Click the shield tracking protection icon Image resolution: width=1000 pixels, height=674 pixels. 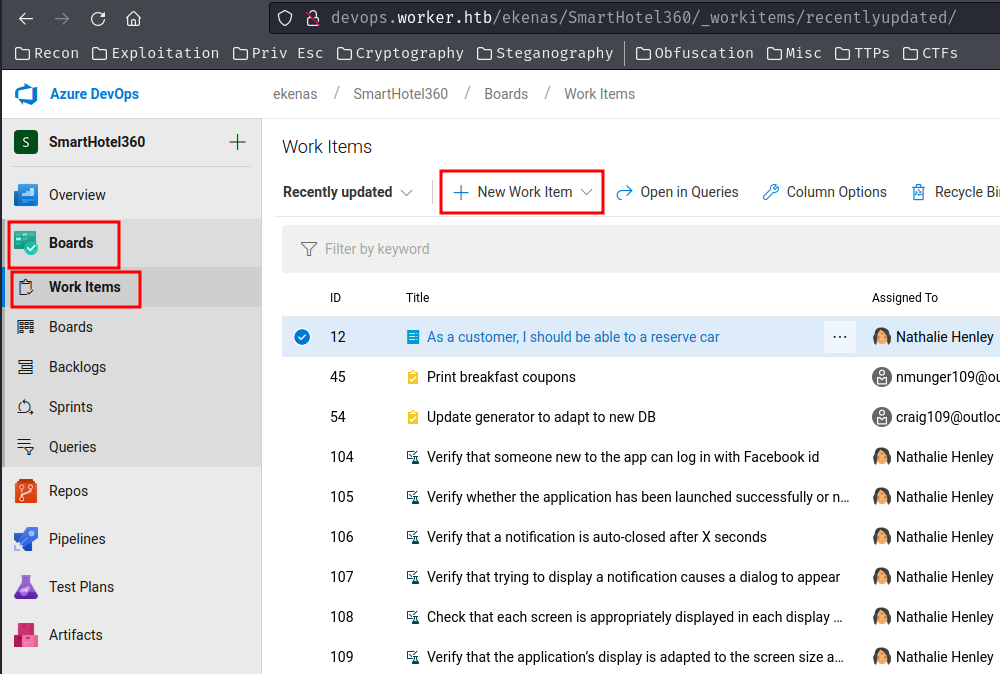pos(285,18)
